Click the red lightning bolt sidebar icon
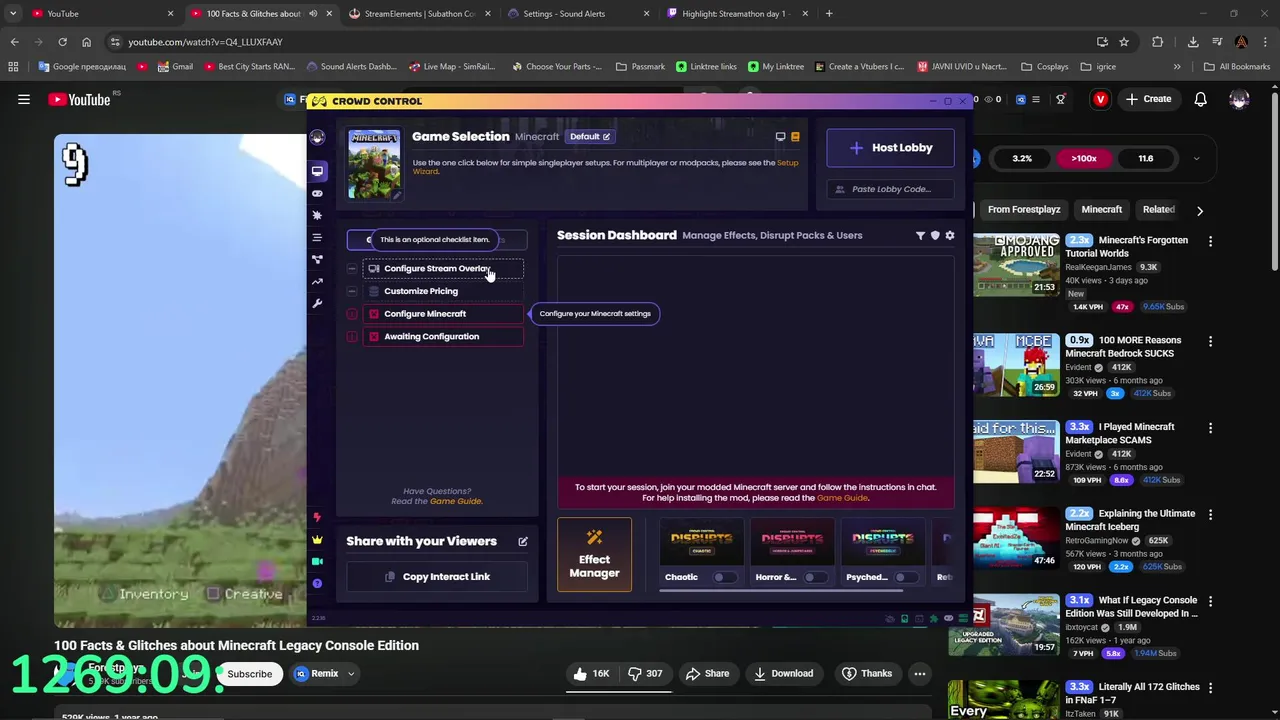The image size is (1280, 720). tap(317, 517)
